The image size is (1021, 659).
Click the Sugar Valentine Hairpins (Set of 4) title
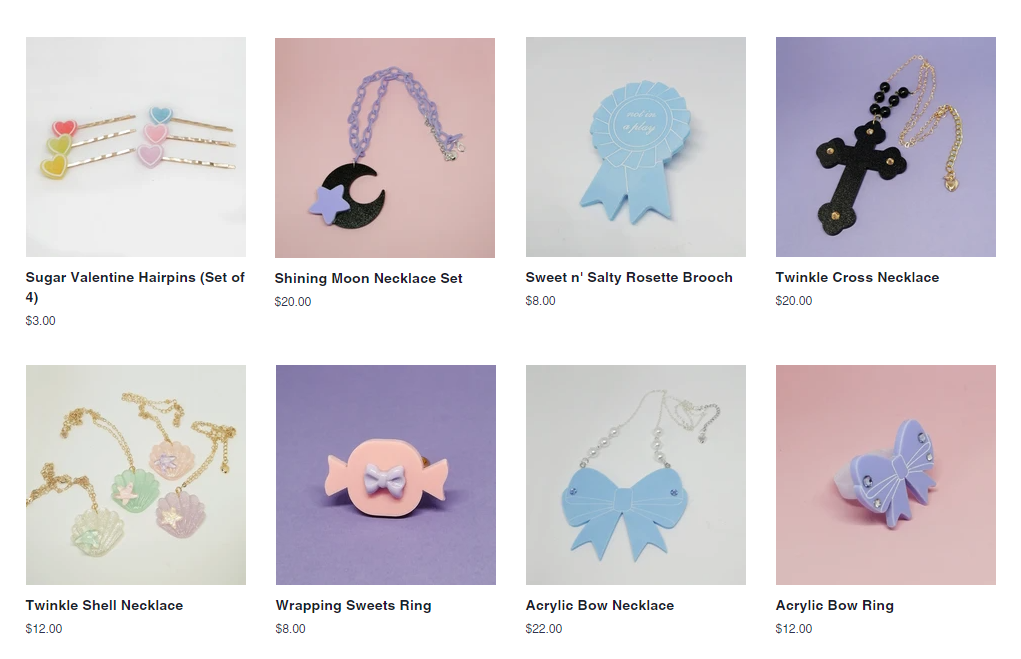(135, 287)
